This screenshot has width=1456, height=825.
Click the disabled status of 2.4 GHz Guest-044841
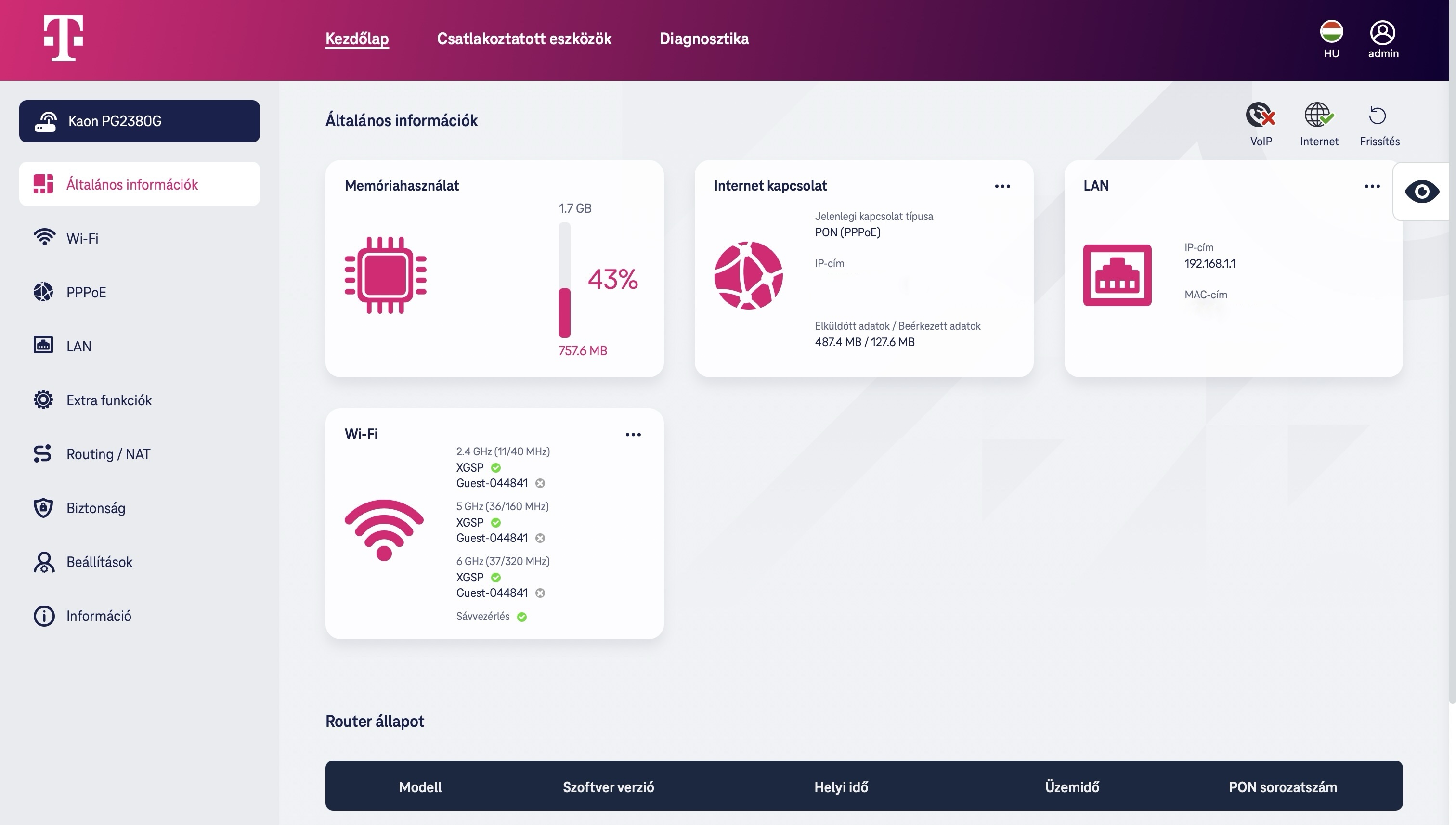coord(540,483)
